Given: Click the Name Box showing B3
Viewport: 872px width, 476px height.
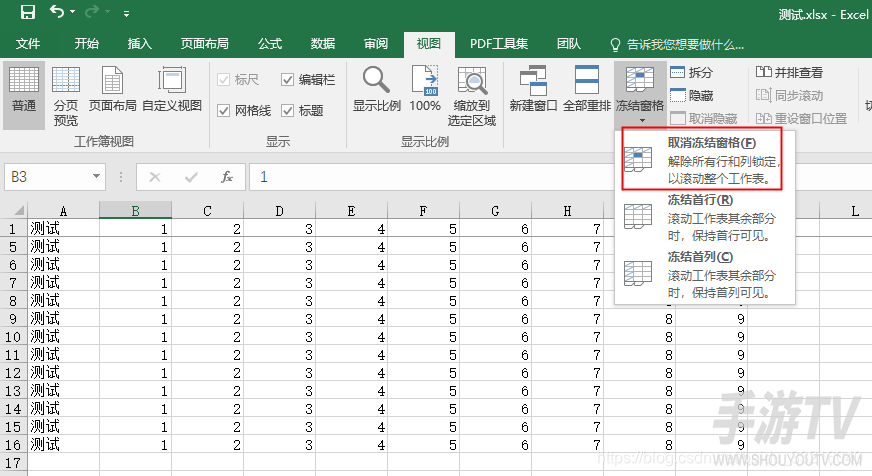Looking at the screenshot, I should tap(47, 177).
